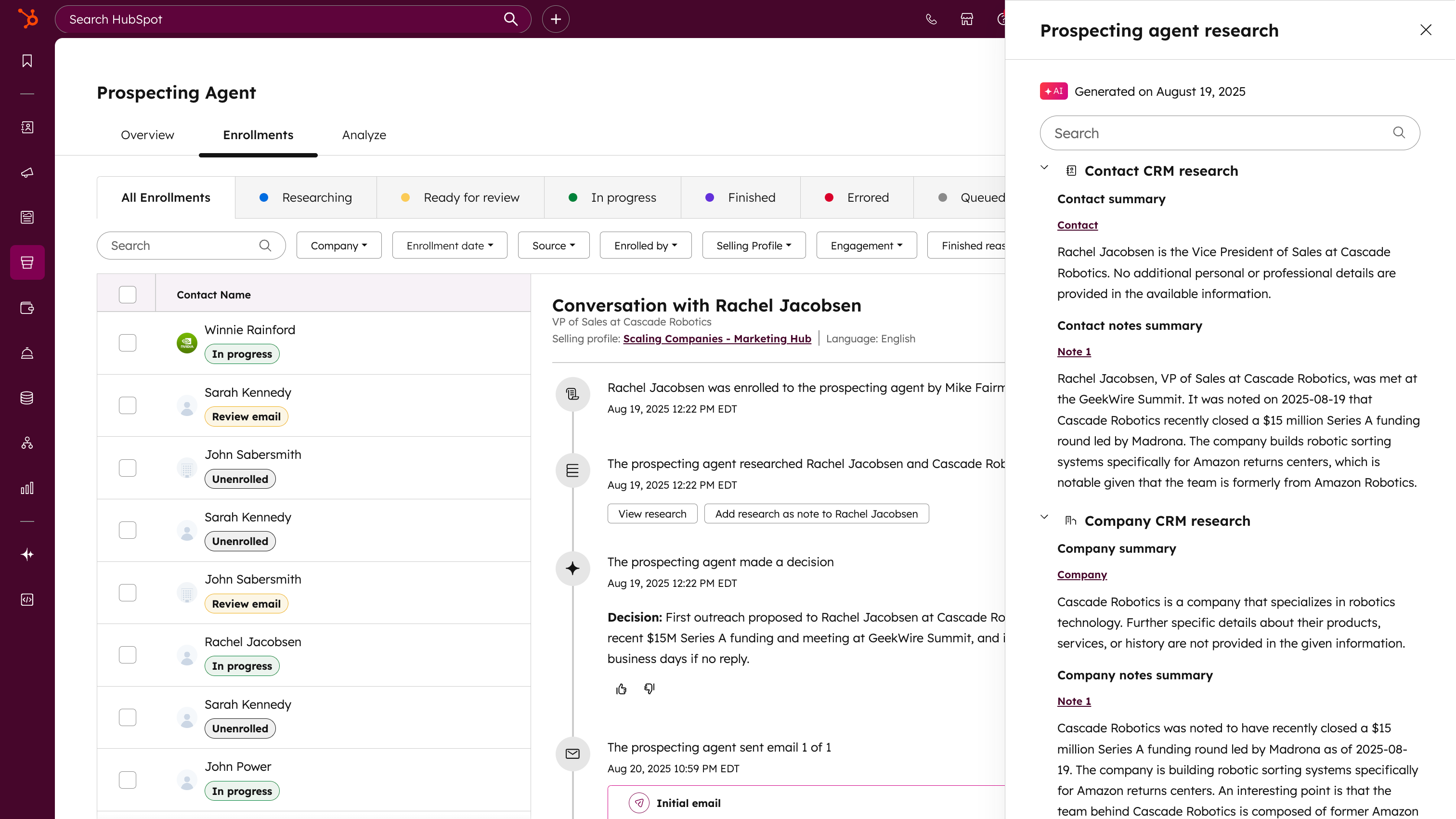The width and height of the screenshot is (1456, 819).
Task: Open the reporting bar chart sidebar icon
Action: tap(27, 488)
